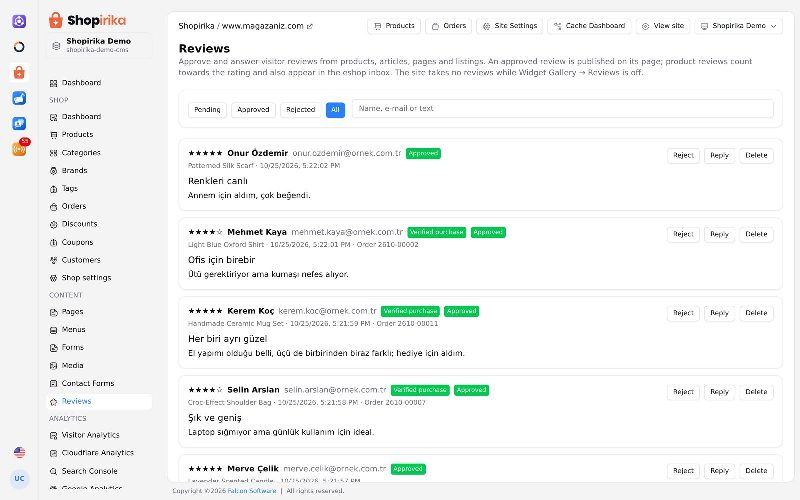The image size is (800, 500).
Task: Click the Shopirika breadcrumb link
Action: pos(196,26)
